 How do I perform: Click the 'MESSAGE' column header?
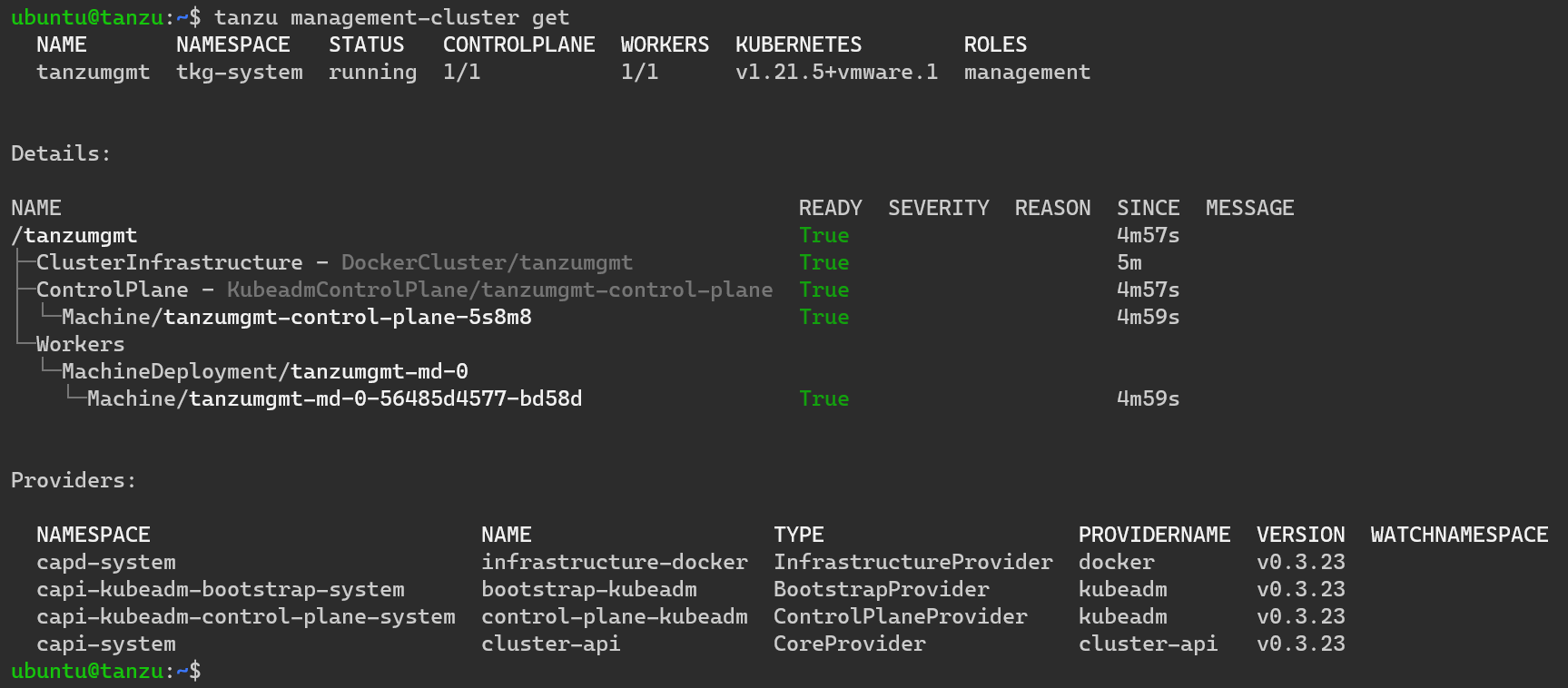[x=1250, y=208]
